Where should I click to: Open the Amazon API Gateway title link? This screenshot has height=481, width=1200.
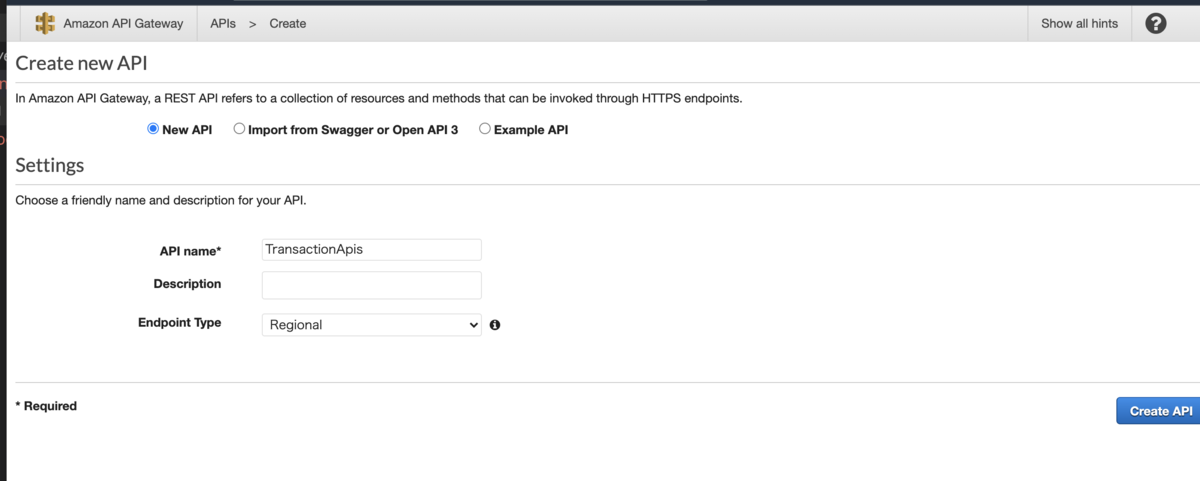tap(123, 23)
